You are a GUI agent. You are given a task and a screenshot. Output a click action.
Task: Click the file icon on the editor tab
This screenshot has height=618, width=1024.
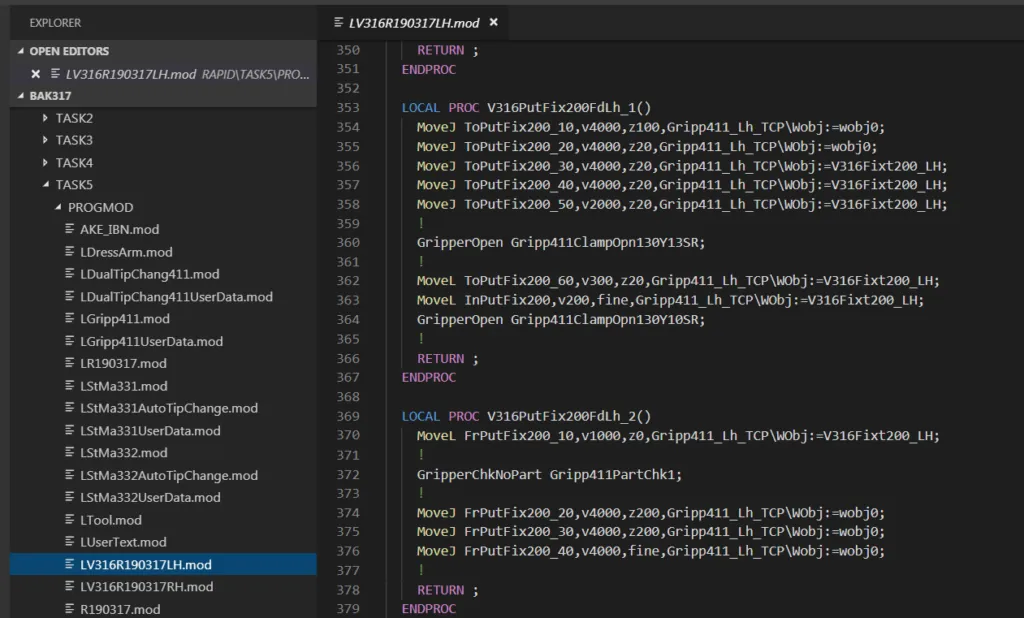tap(338, 22)
